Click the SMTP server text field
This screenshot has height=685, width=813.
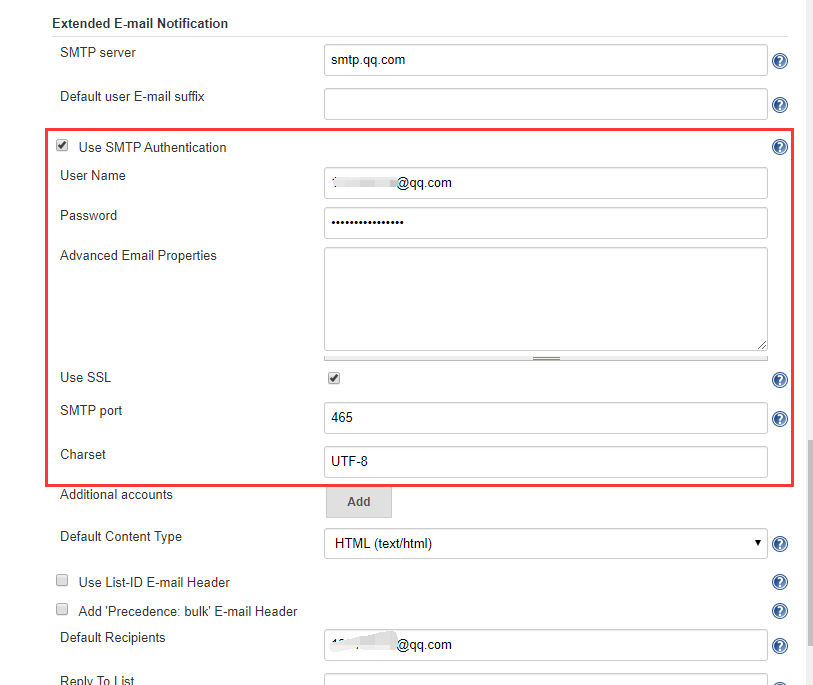pyautogui.click(x=545, y=60)
